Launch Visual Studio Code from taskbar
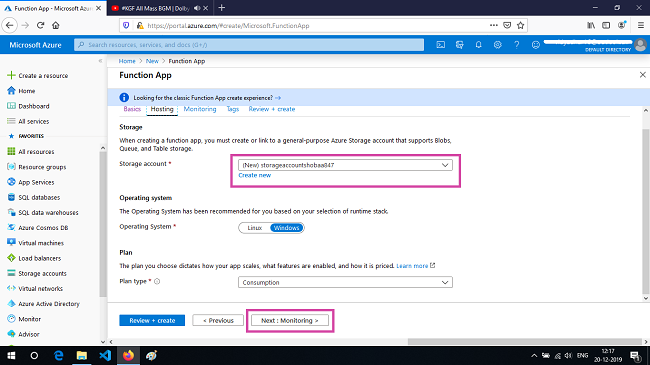The width and height of the screenshot is (650, 365). pyautogui.click(x=105, y=355)
